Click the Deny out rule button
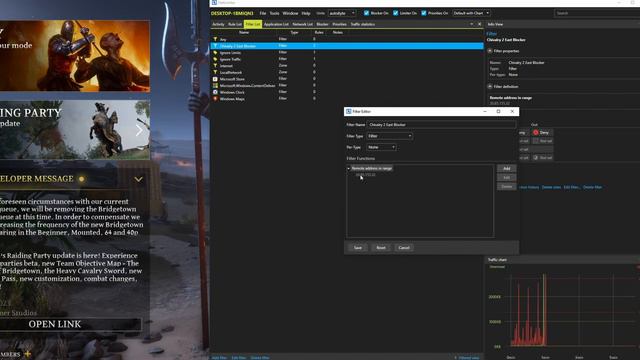This screenshot has height=360, width=640. tap(542, 133)
